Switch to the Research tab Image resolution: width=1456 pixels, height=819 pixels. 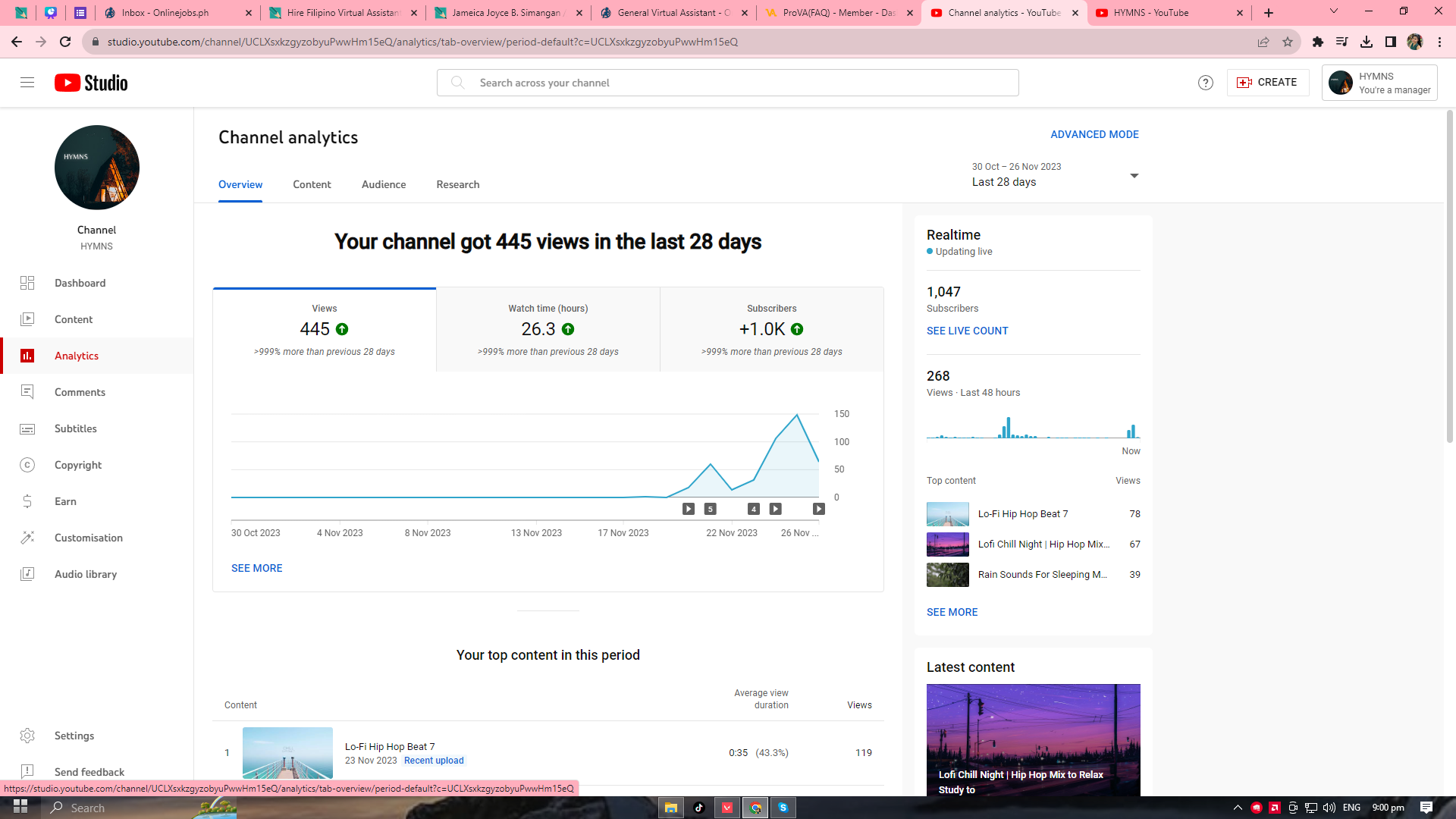point(457,184)
